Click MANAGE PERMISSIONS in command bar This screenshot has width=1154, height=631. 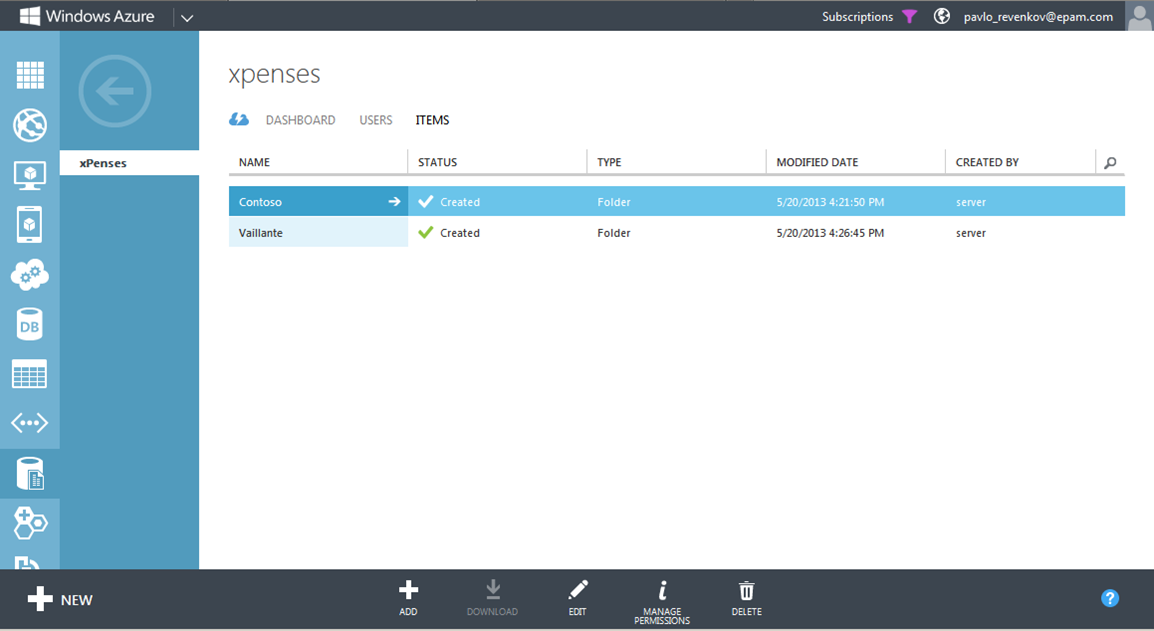pyautogui.click(x=662, y=602)
